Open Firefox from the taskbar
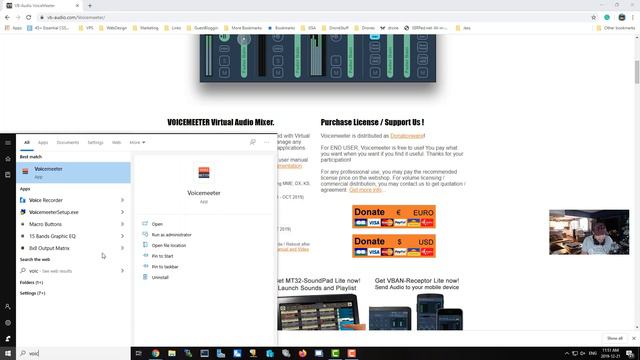 point(302,353)
